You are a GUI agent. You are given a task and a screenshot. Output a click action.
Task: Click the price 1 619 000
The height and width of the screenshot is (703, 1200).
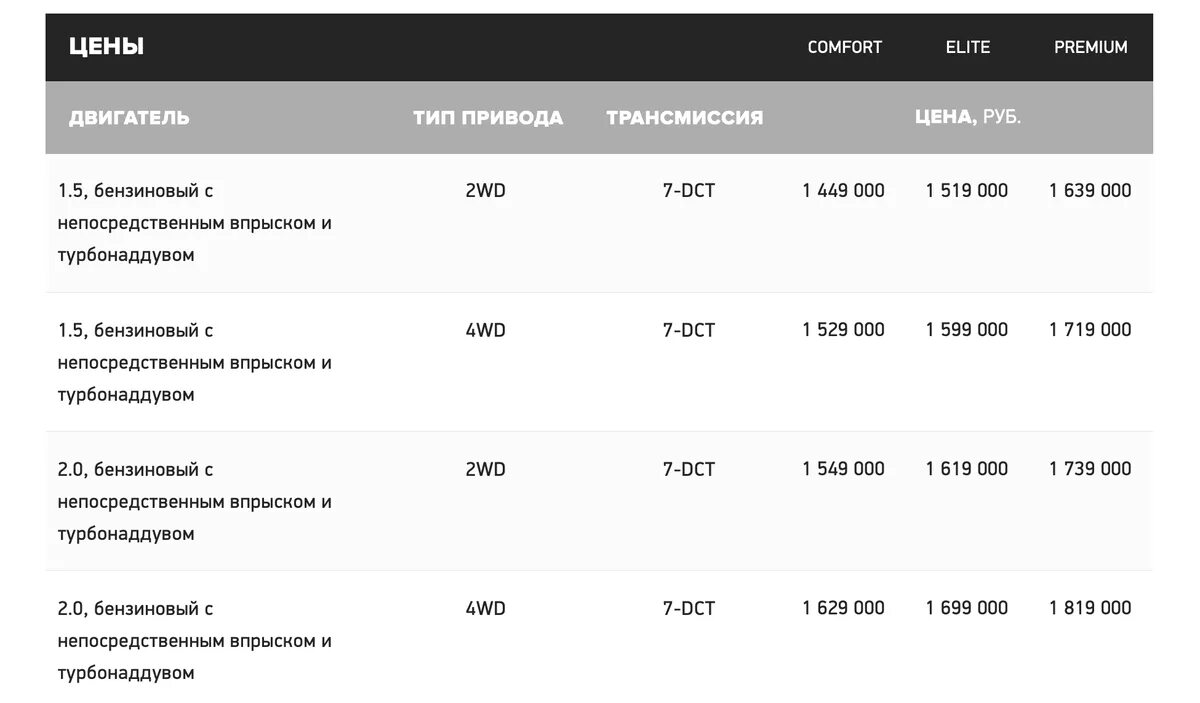tap(967, 468)
